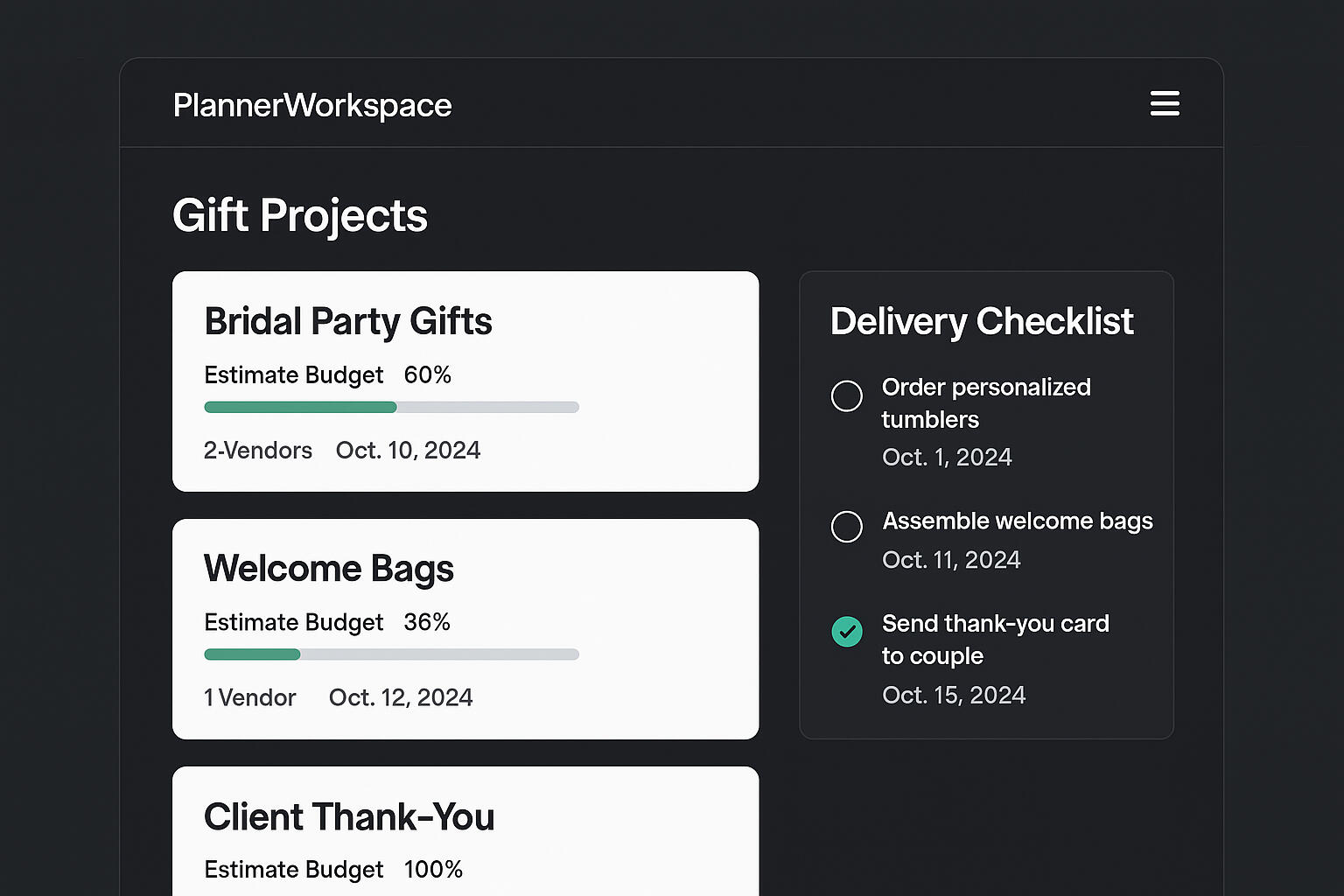Select Assemble welcome bags task text
This screenshot has height=896, width=1344.
1017,521
